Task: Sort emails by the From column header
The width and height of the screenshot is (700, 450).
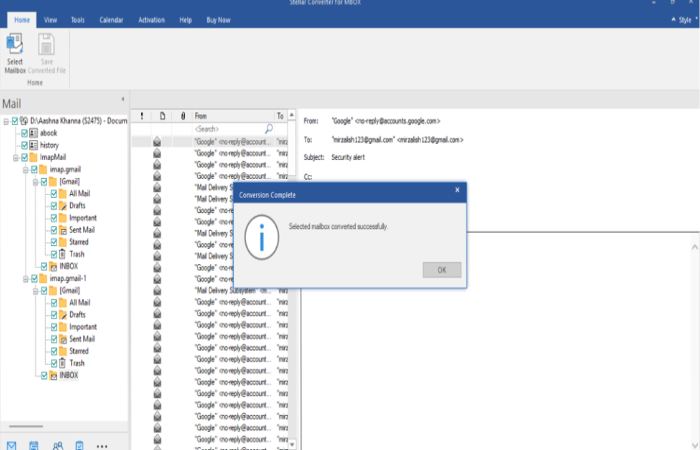Action: pyautogui.click(x=233, y=116)
